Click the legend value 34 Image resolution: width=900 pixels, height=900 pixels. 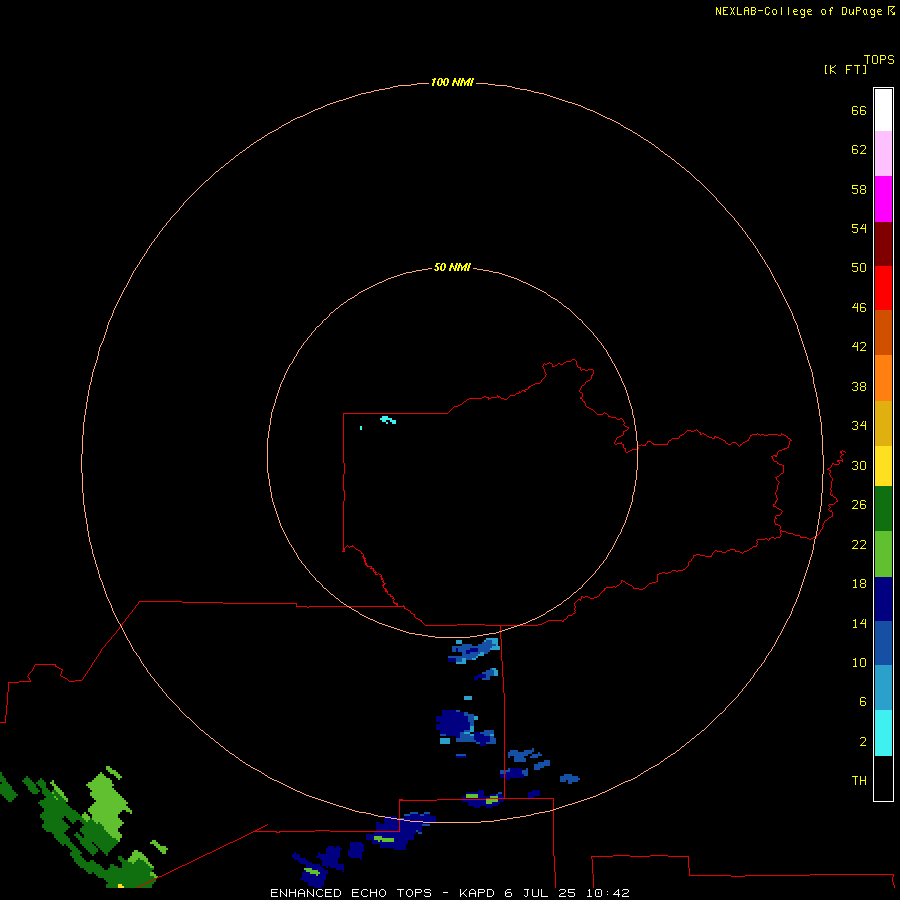(x=859, y=425)
